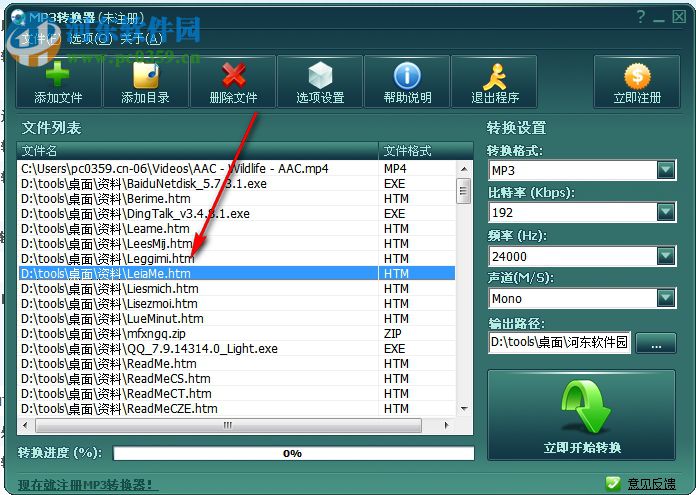Open the File (文件) menu
The width and height of the screenshot is (696, 495).
[x=41, y=39]
